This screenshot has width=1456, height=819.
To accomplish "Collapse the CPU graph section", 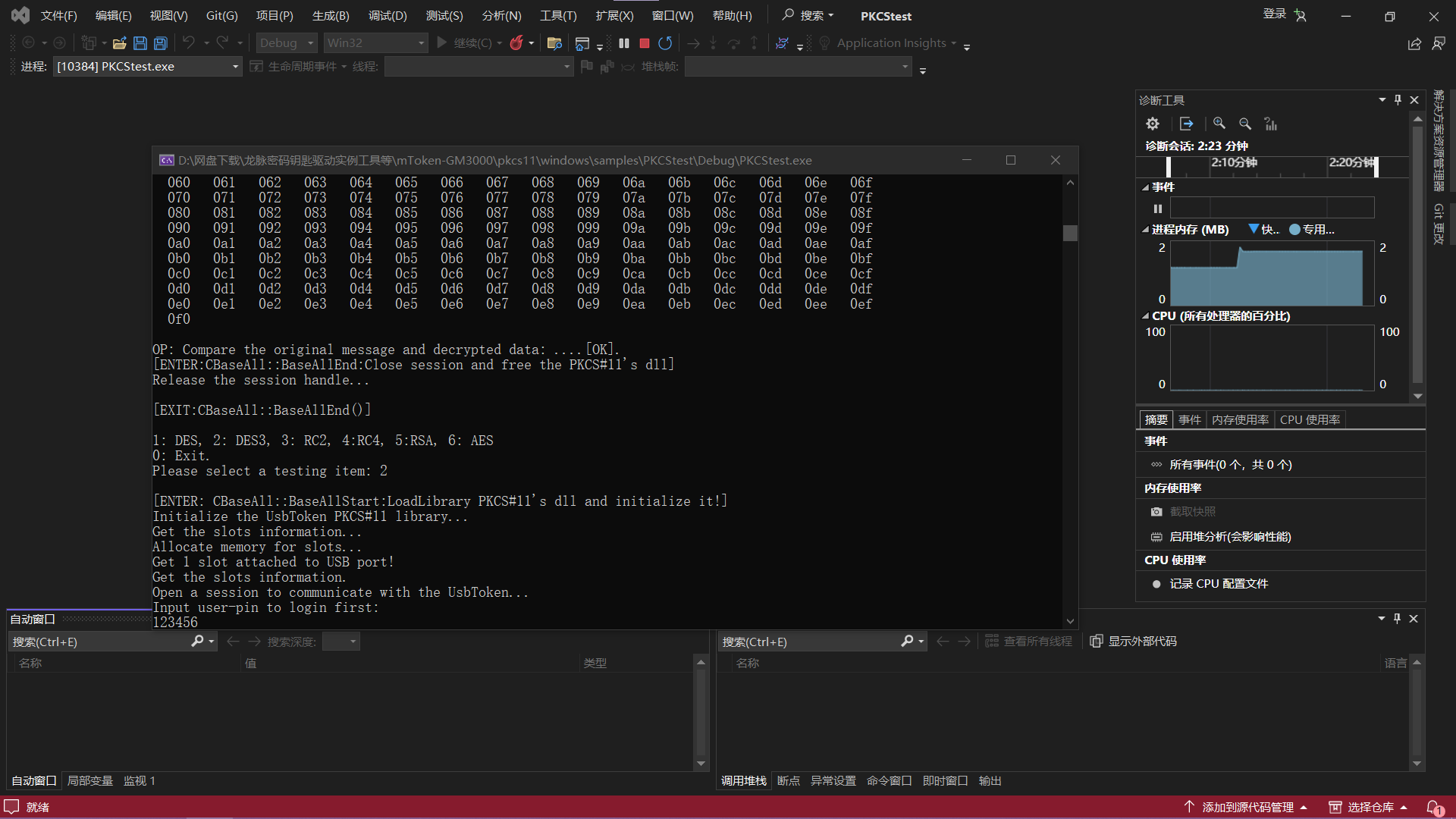I will pos(1145,316).
